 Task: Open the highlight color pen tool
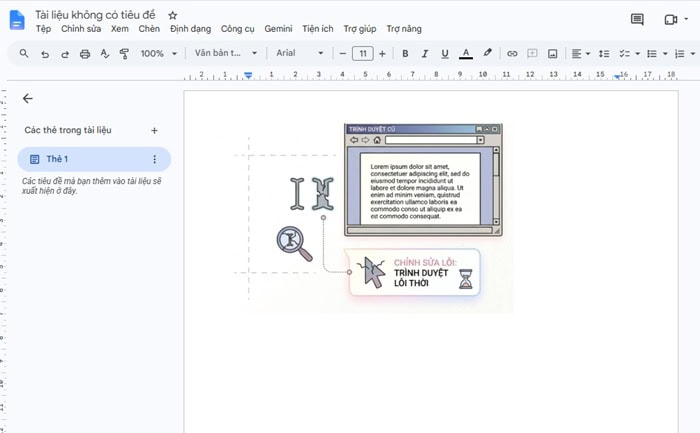[x=488, y=53]
